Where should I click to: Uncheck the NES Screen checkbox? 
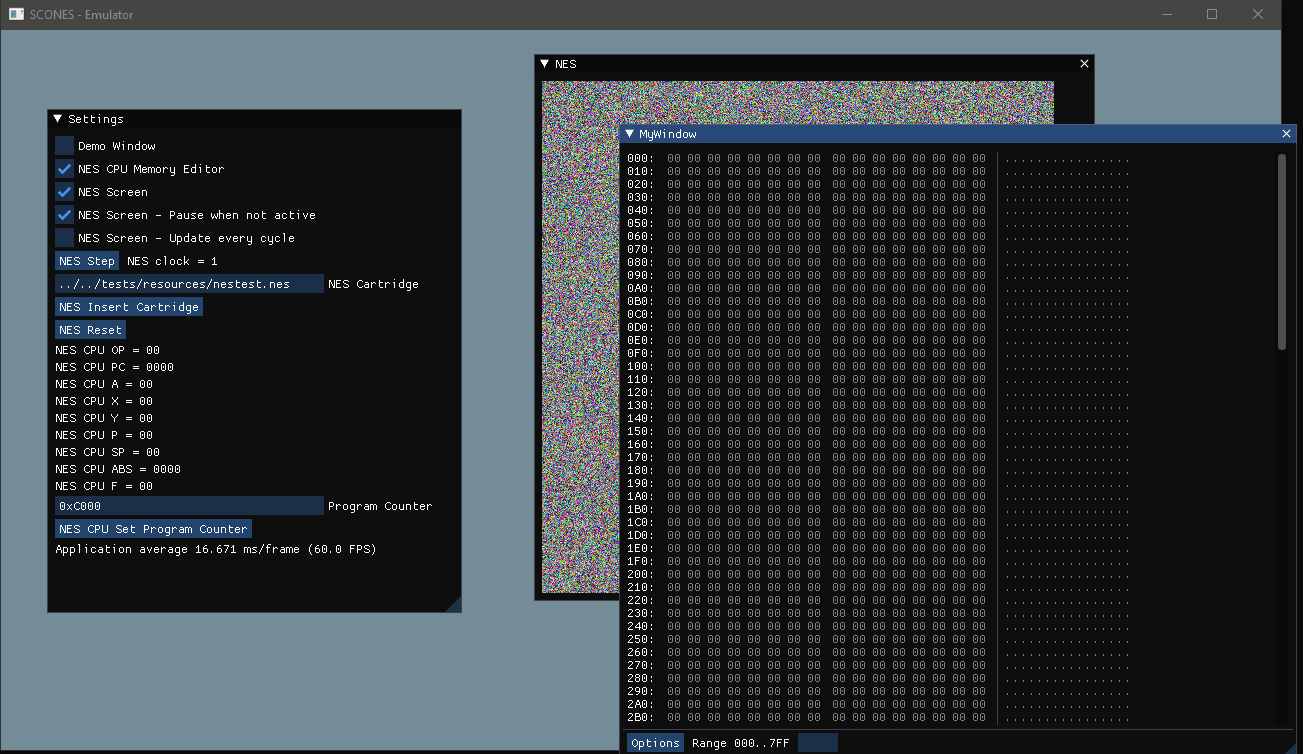pyautogui.click(x=64, y=192)
